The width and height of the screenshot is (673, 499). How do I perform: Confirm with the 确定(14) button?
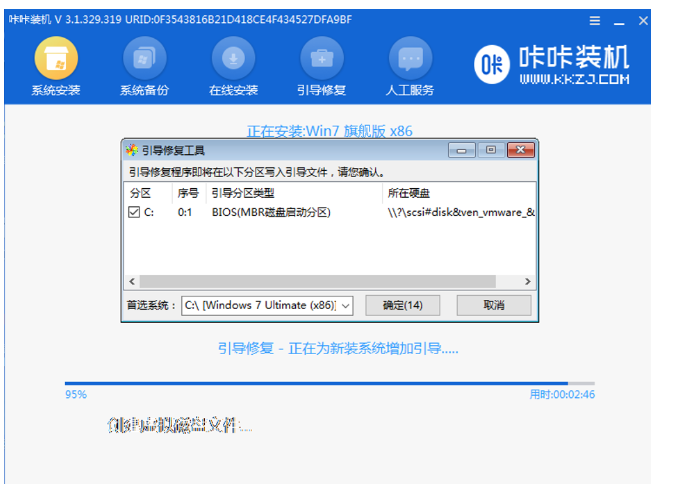click(x=403, y=305)
